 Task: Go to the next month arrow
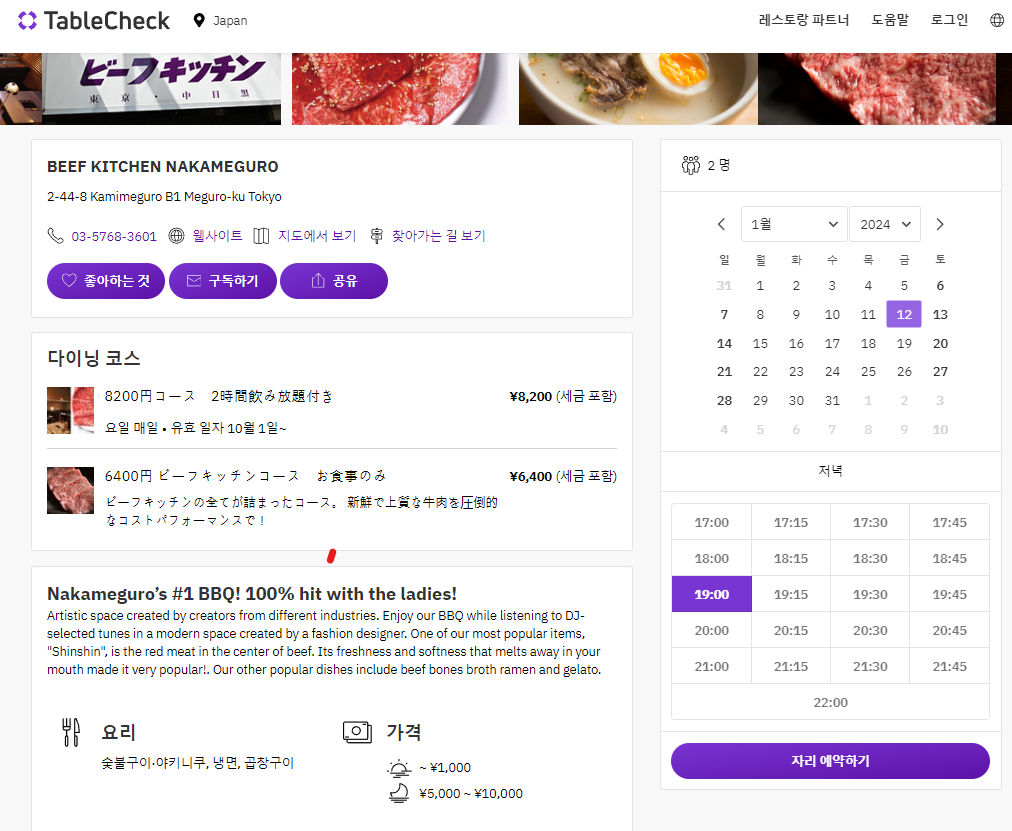pyautogui.click(x=940, y=224)
